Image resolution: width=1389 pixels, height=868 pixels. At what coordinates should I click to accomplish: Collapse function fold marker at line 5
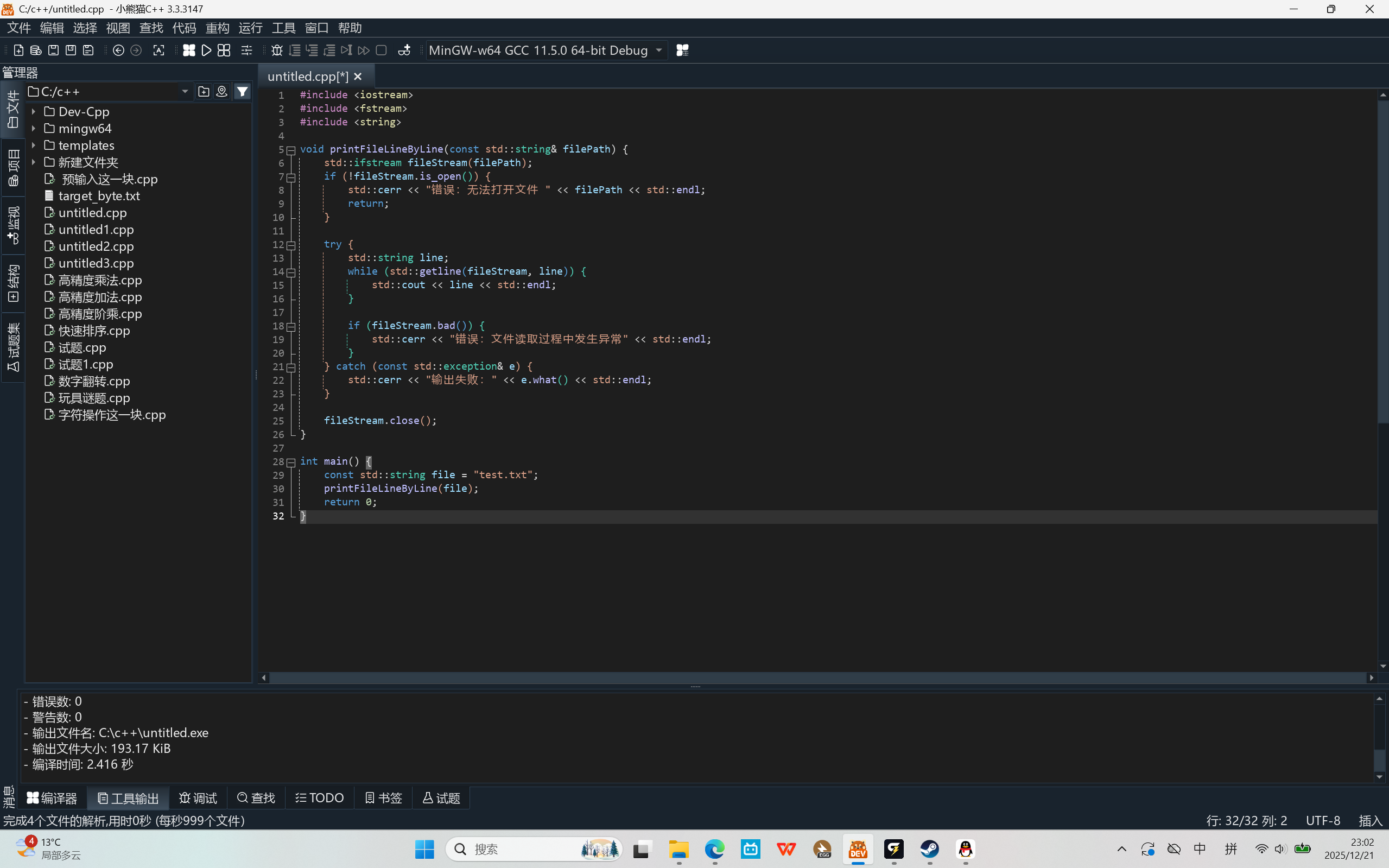pos(291,150)
